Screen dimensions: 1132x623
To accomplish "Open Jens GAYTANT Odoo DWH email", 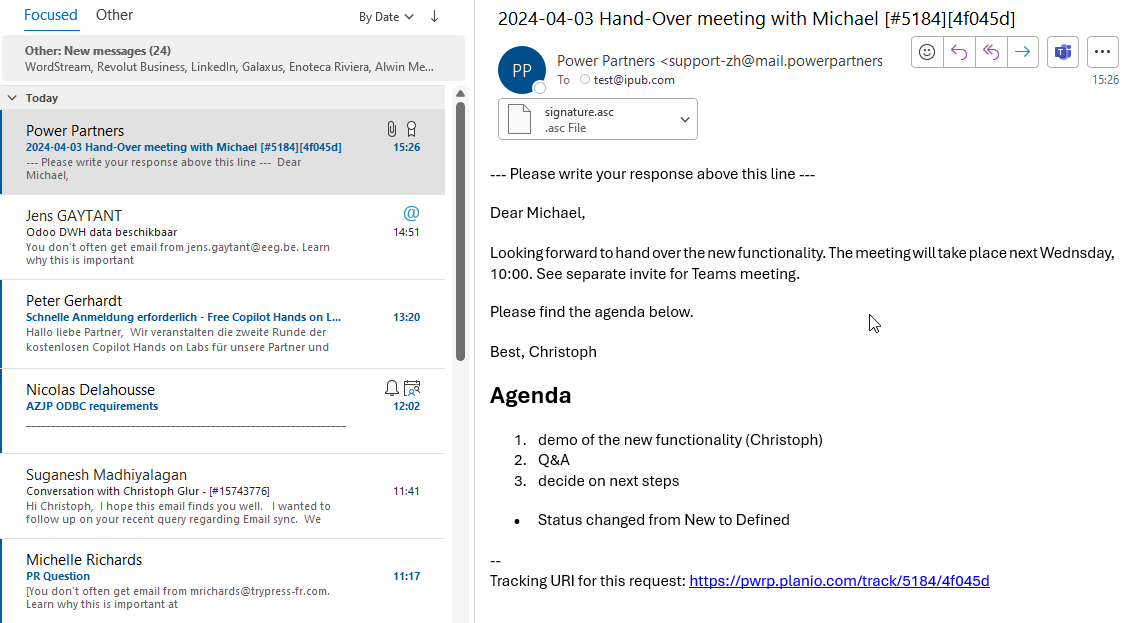I will point(223,237).
